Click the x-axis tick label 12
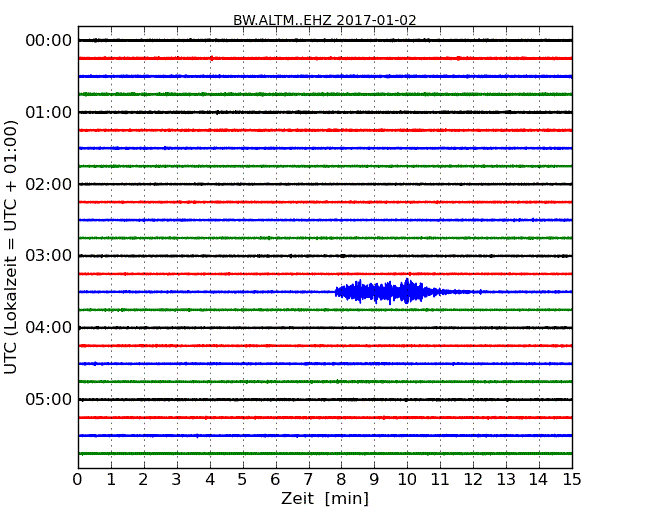The width and height of the screenshot is (650, 520). click(x=473, y=479)
